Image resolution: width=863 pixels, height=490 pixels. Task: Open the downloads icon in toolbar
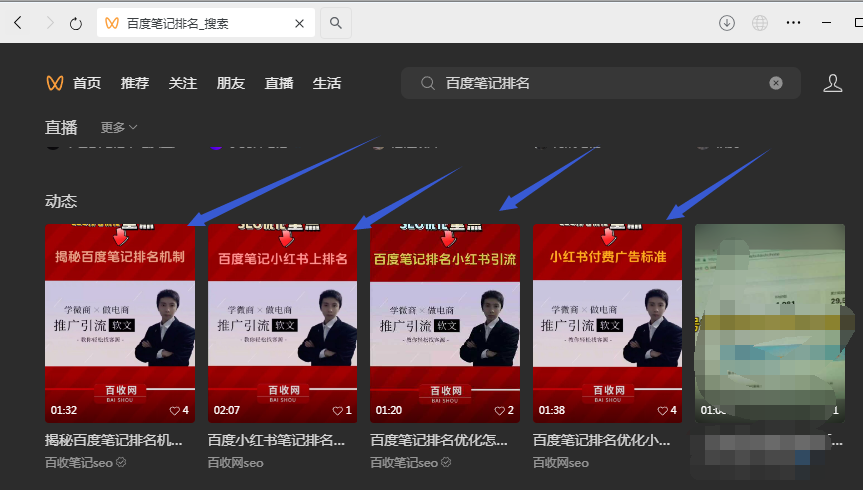pyautogui.click(x=727, y=23)
